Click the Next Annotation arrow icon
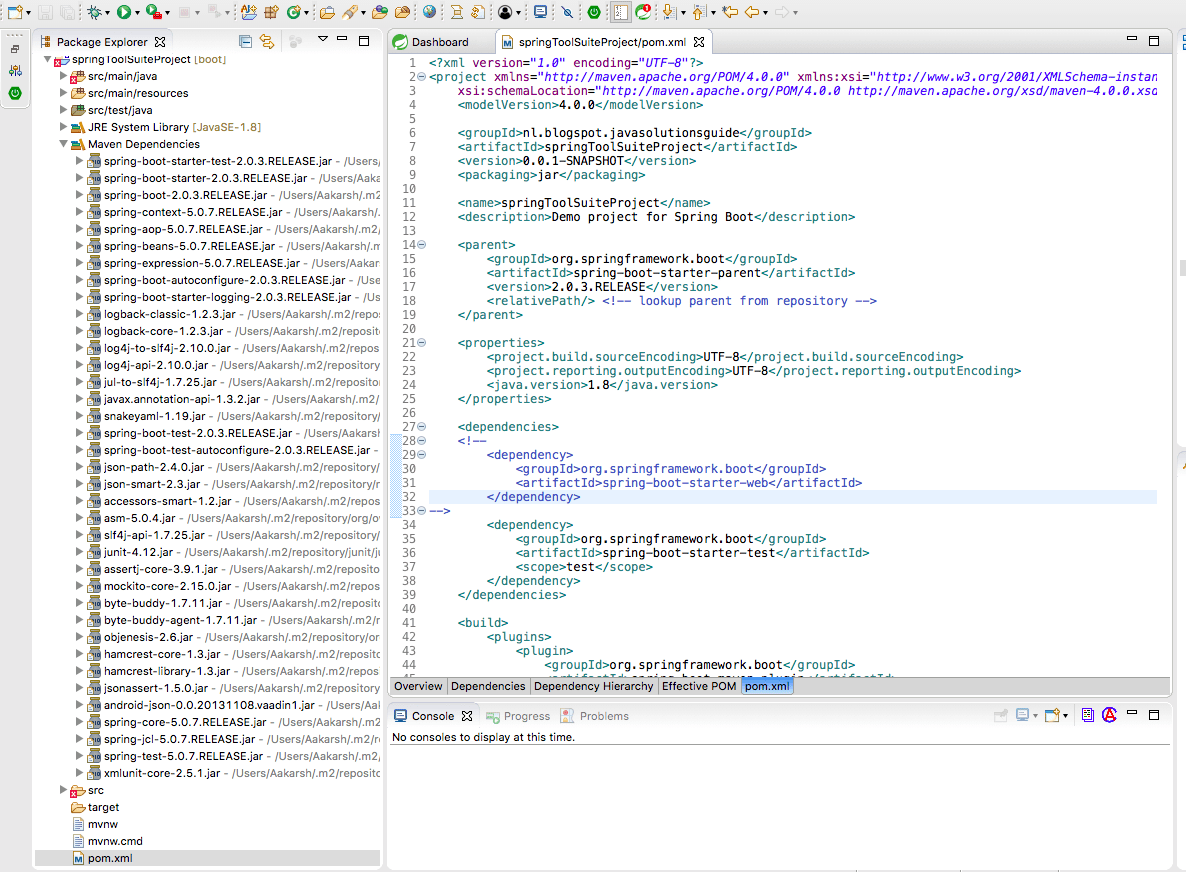1186x872 pixels. (669, 12)
